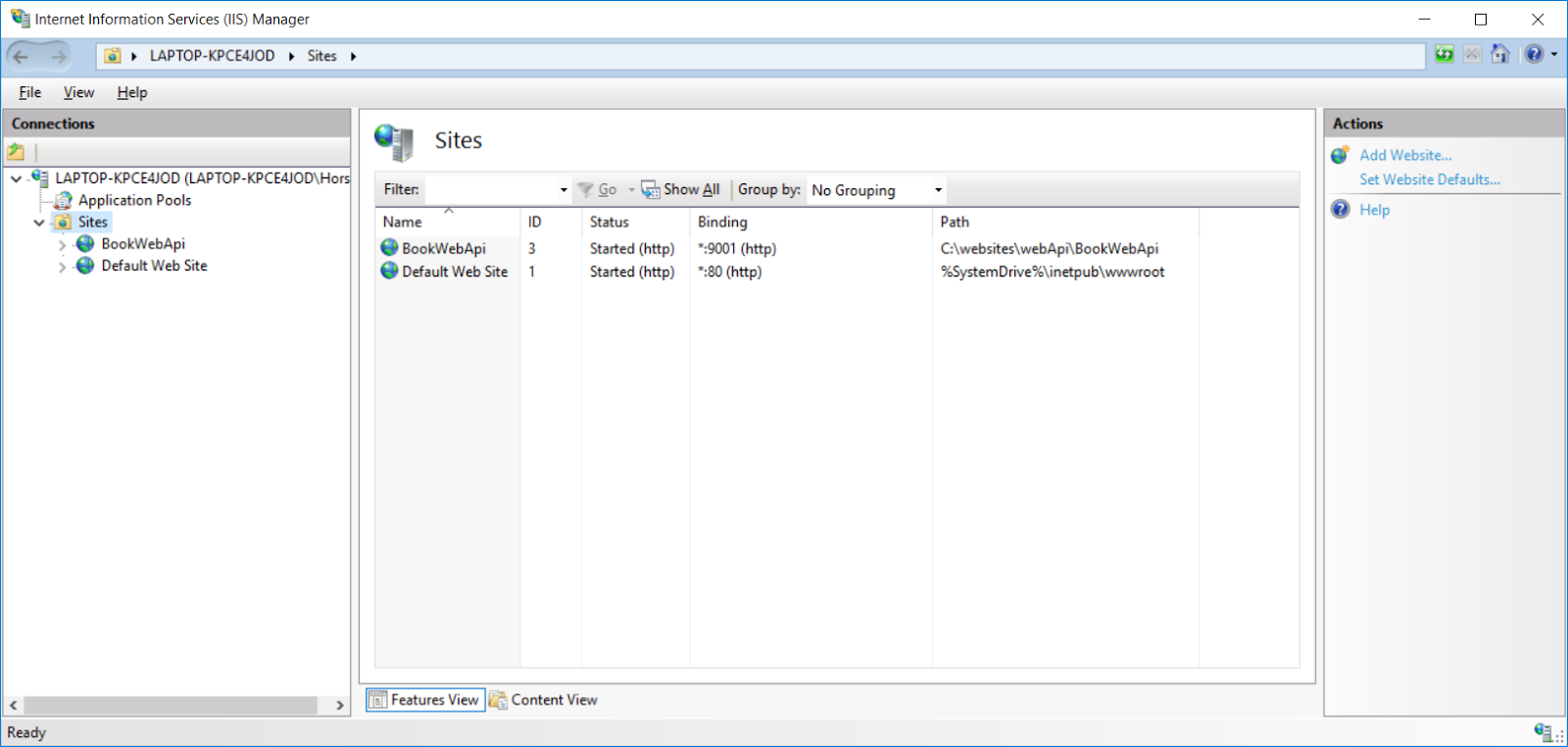
Task: Click the Show All button
Action: (681, 189)
